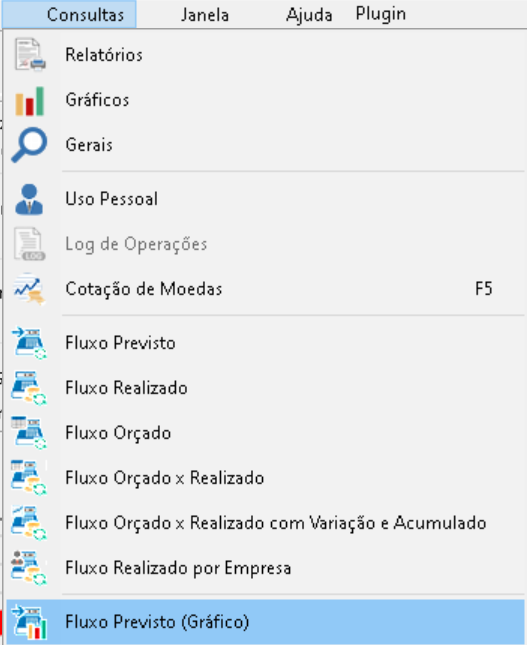Screen dimensions: 527x645
Task: Click the Gerais magnifying glass icon
Action: click(x=29, y=145)
